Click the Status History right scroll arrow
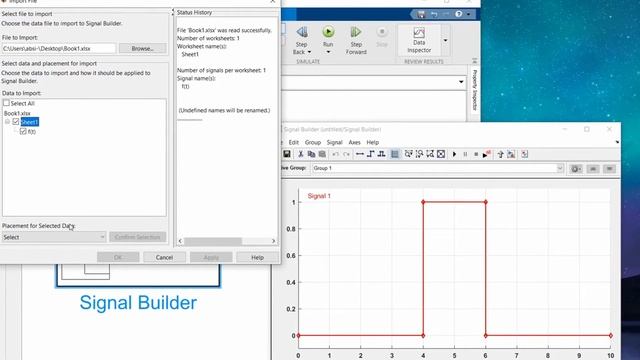640x360 pixels. [273, 241]
